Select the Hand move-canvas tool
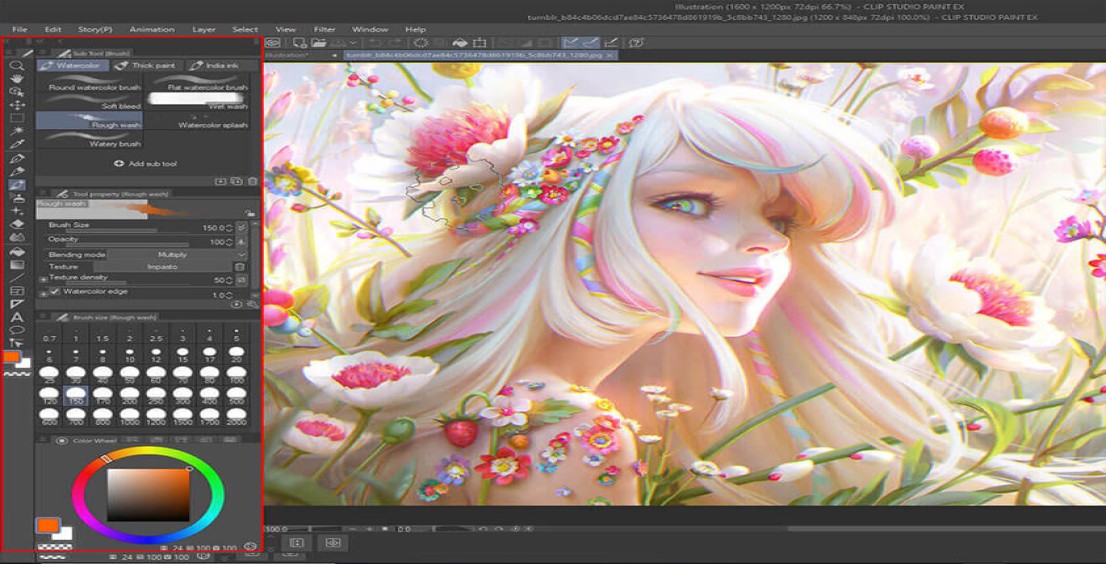Screen dimensions: 1106x564 [17, 78]
